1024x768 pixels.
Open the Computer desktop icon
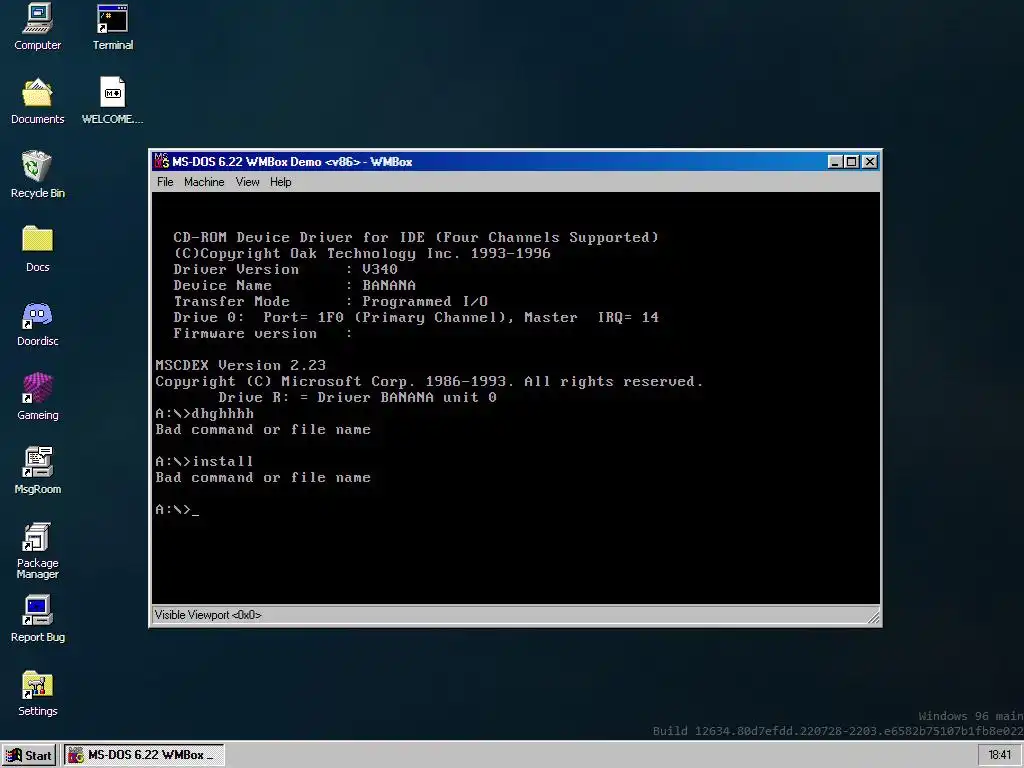coord(37,27)
